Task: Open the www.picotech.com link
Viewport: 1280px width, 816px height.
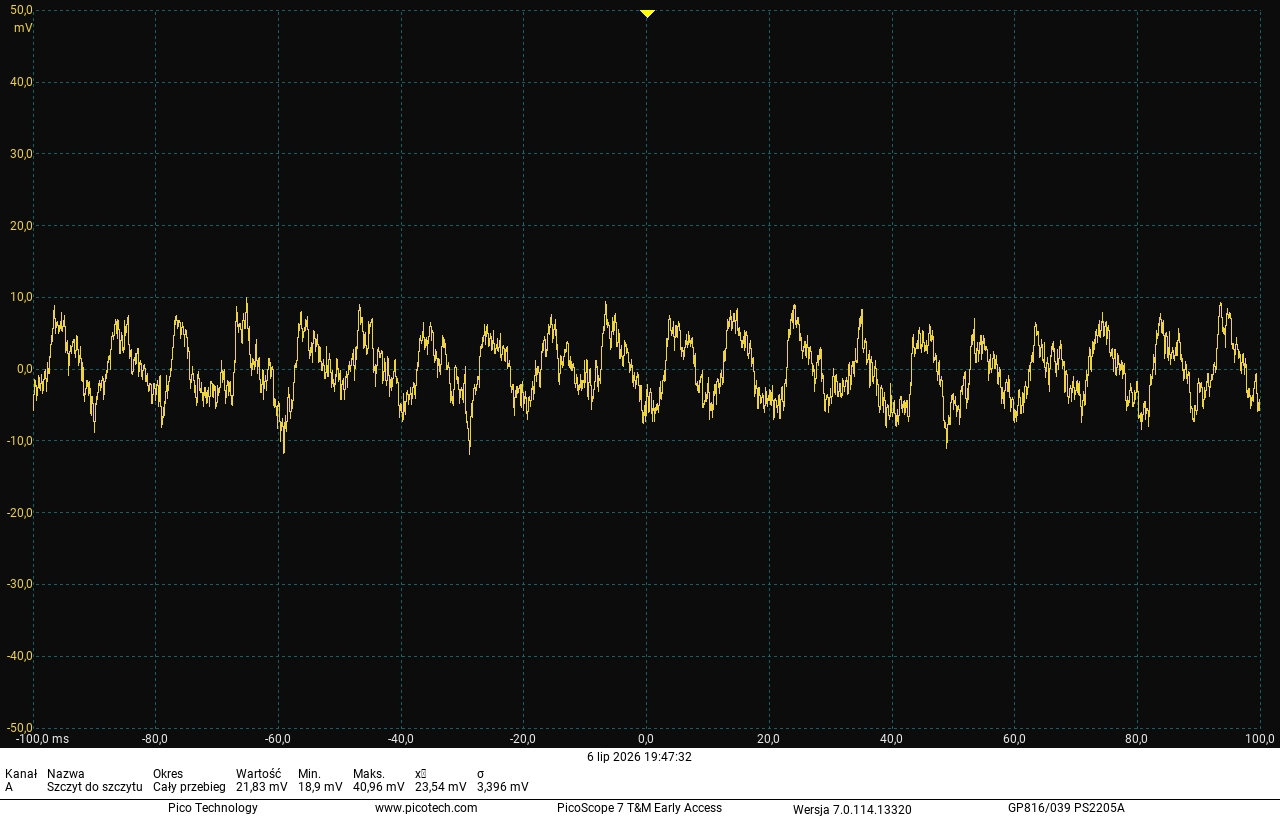Action: [426, 808]
